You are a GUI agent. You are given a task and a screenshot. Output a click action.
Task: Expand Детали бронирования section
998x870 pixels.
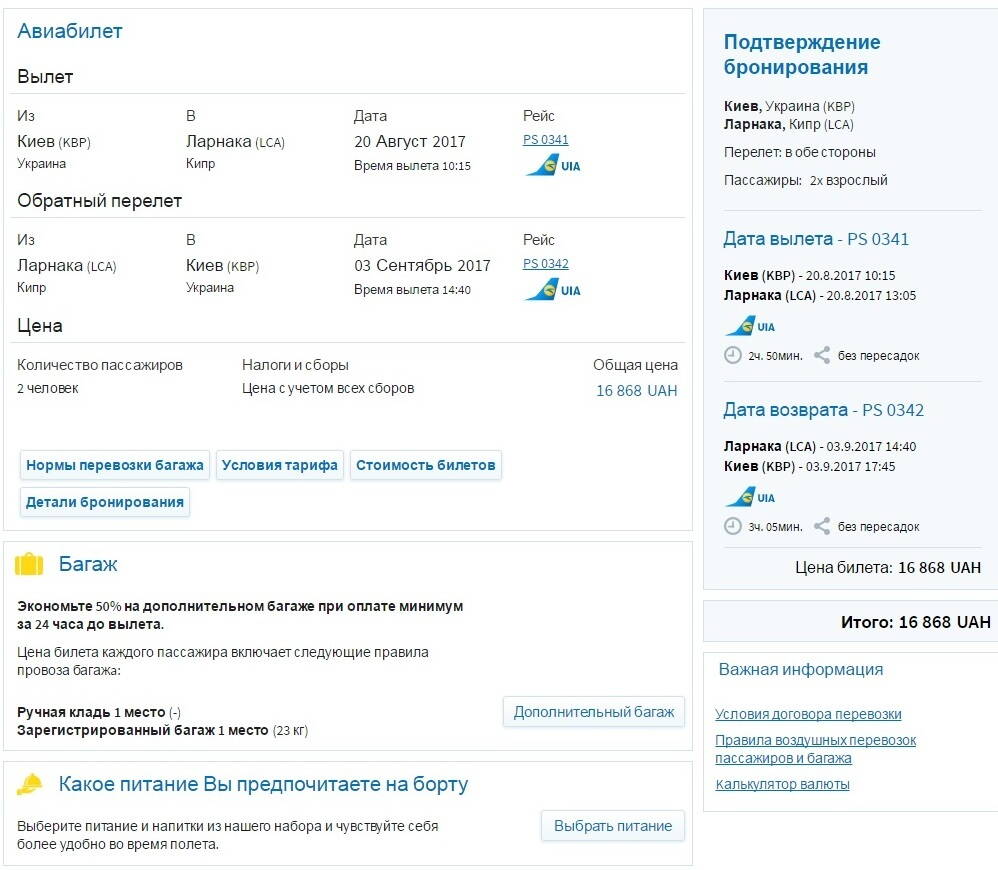click(x=105, y=502)
